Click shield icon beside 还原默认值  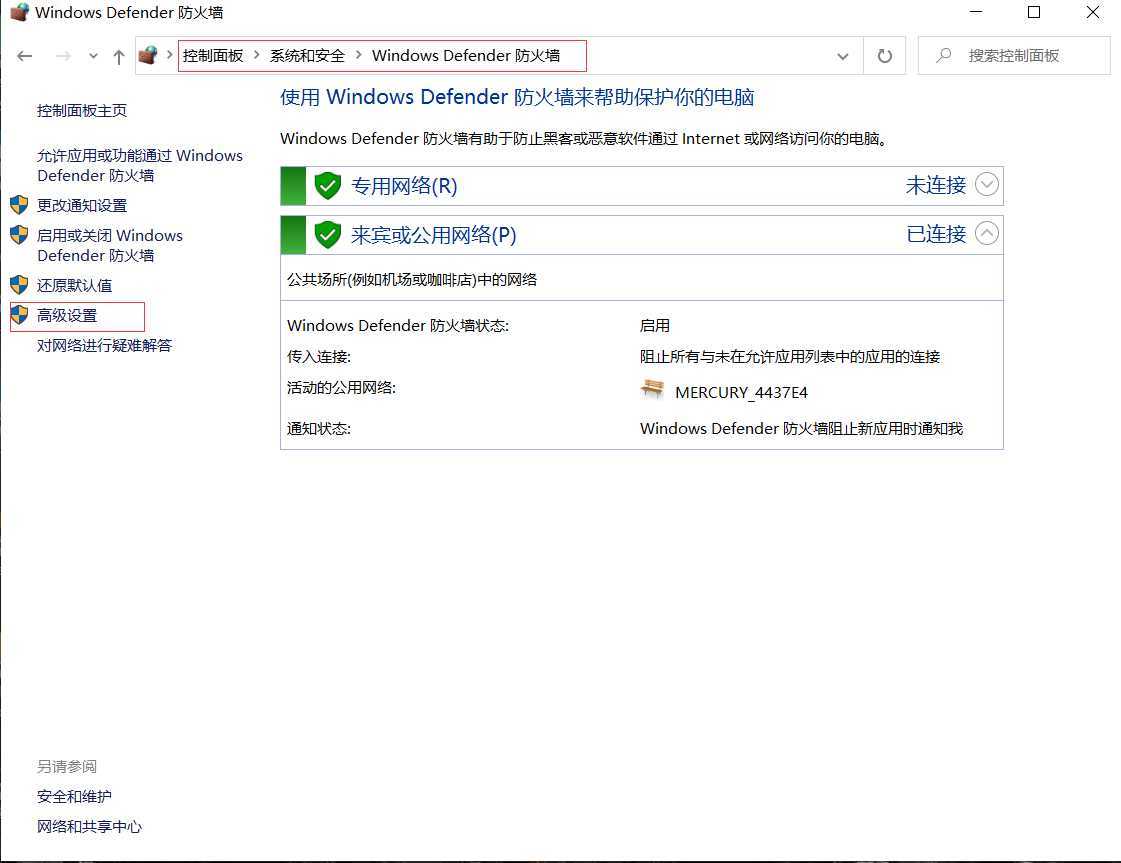pos(19,285)
